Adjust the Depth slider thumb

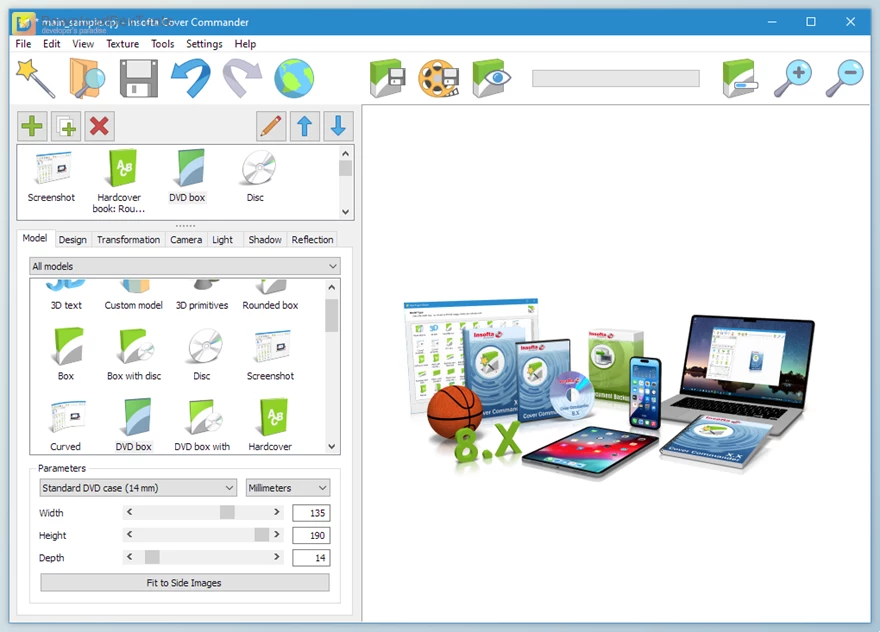(x=152, y=557)
